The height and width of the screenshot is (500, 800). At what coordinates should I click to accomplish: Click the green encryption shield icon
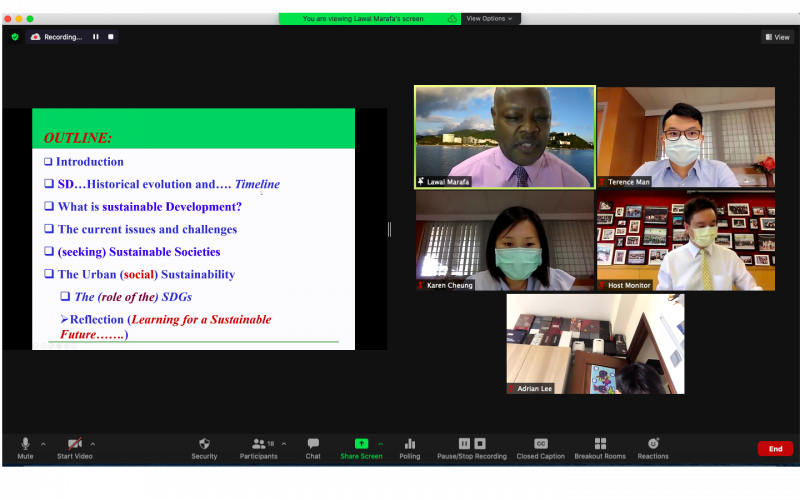(x=15, y=37)
